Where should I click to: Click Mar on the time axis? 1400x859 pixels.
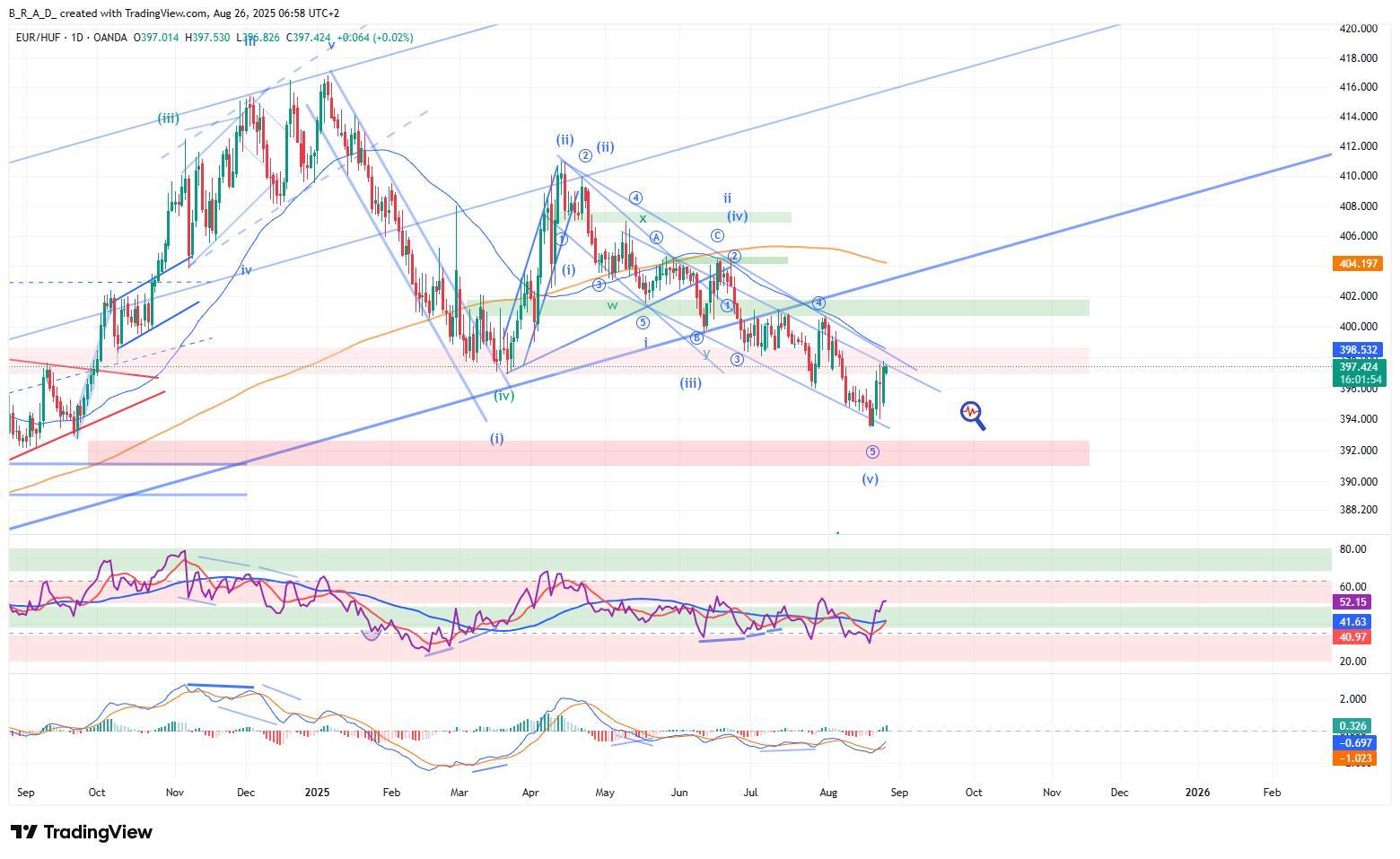459,793
